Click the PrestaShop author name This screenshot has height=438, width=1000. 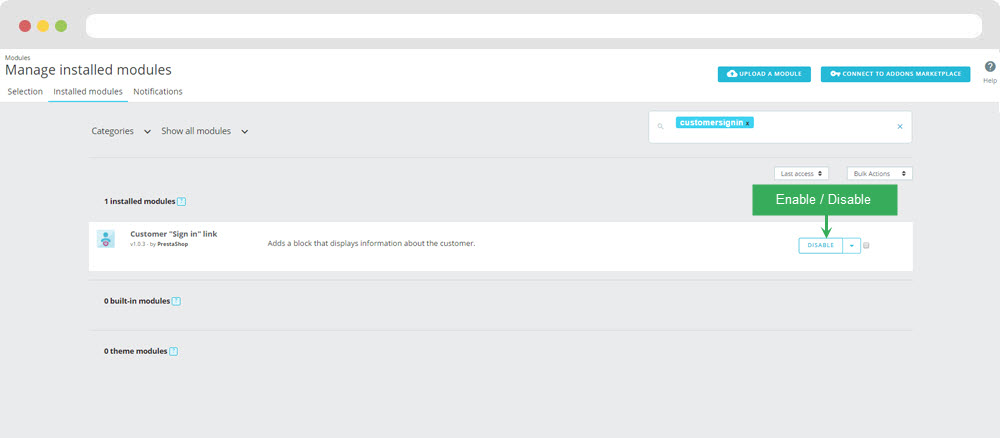173,244
